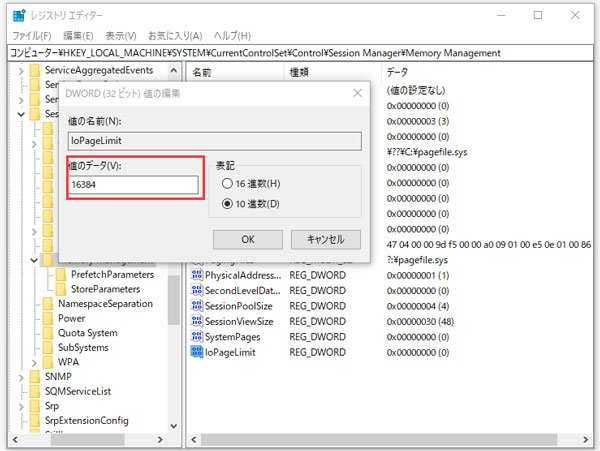Click the SrpExtensionConfig folder icon
Viewport: 600px width, 451px height.
(35, 420)
